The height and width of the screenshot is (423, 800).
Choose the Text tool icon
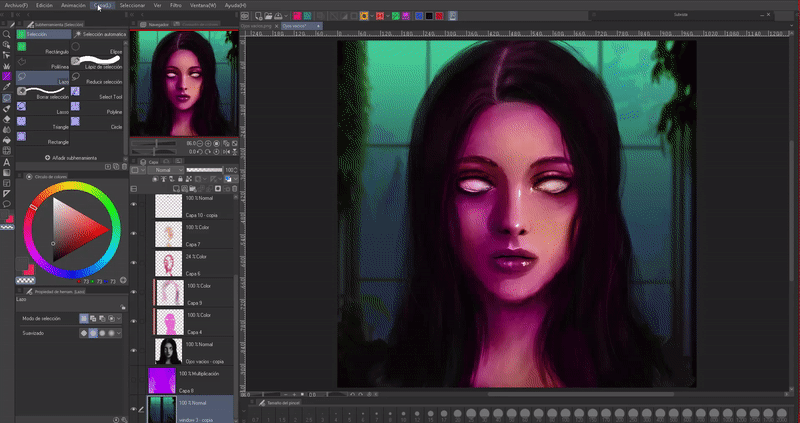(x=7, y=162)
